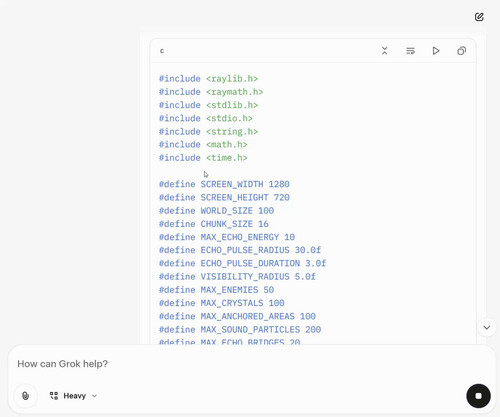Run the C code with the play icon
The width and height of the screenshot is (500, 417).
tap(436, 51)
